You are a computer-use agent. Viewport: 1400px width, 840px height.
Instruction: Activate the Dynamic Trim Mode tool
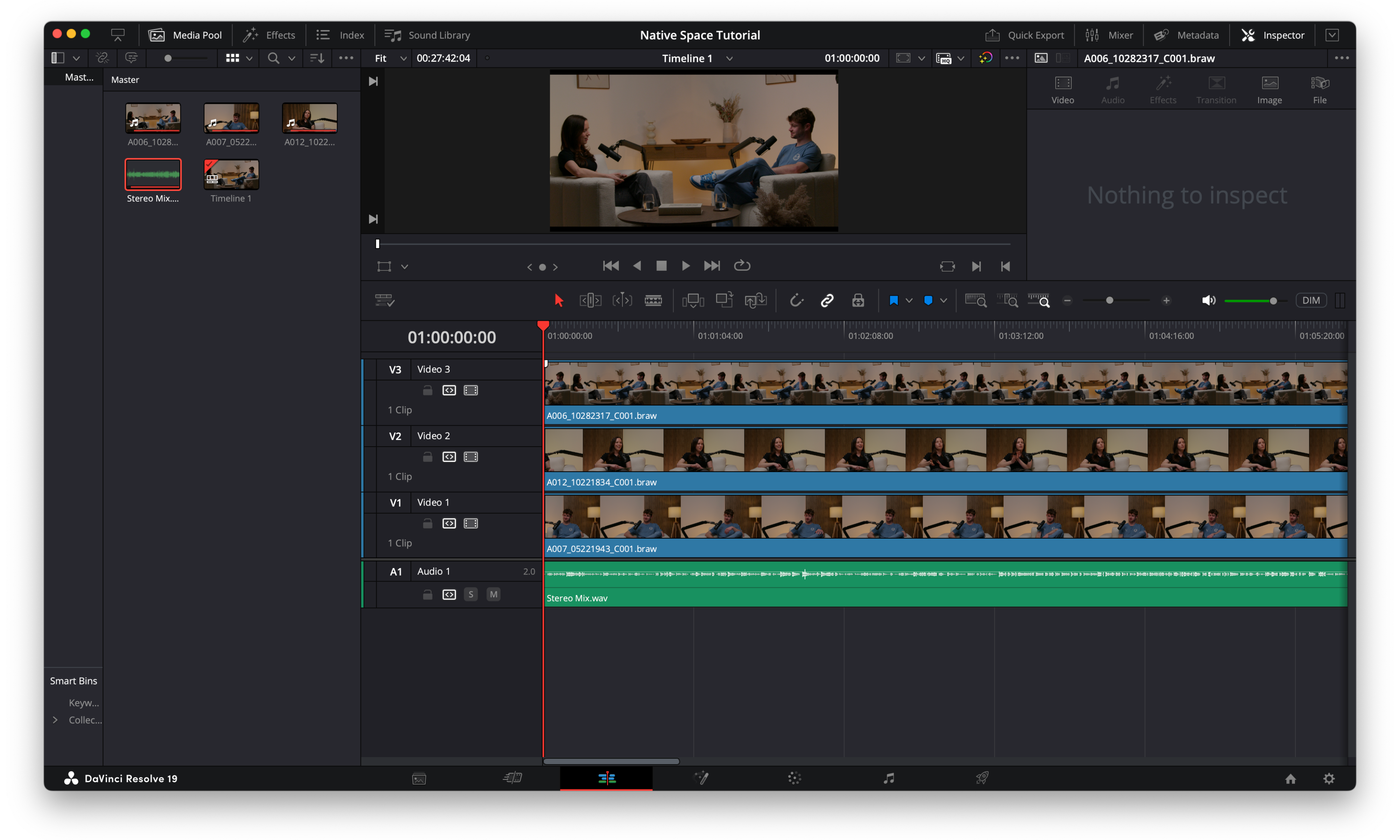coord(622,300)
